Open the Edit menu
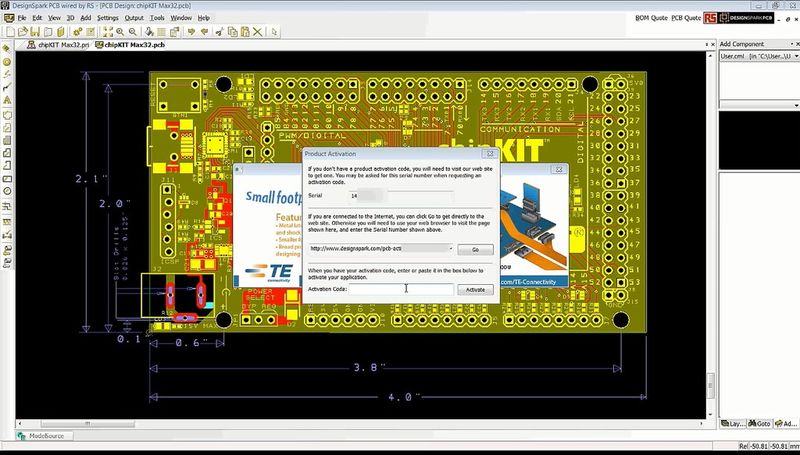800x455 pixels. (37, 18)
